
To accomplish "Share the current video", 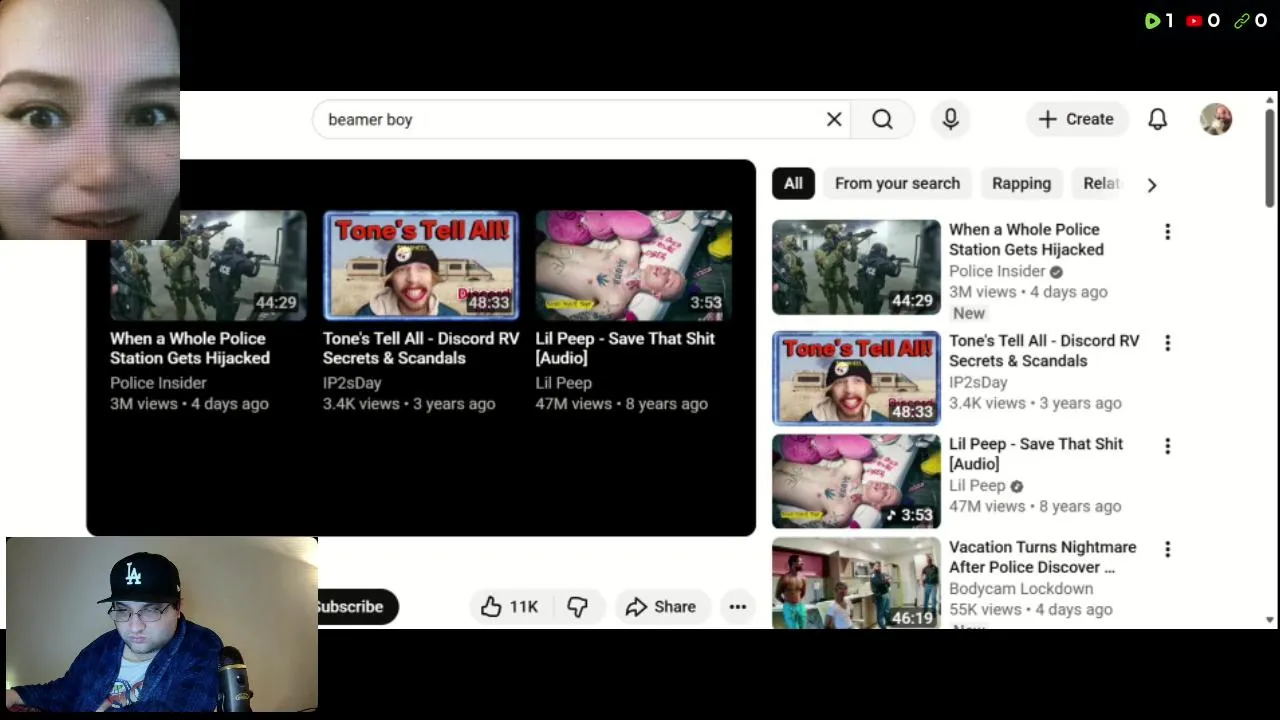I will coord(661,606).
